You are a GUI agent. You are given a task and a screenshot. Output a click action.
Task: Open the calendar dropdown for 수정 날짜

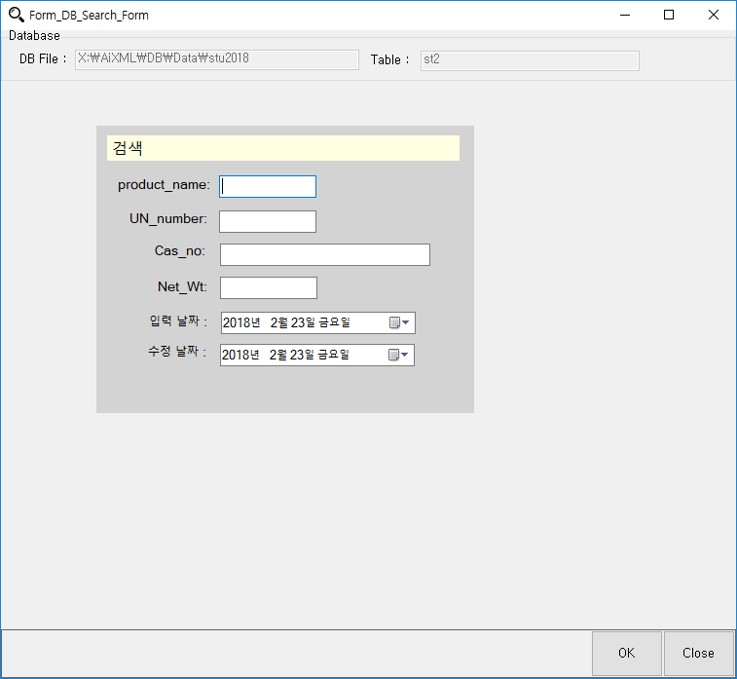point(399,355)
